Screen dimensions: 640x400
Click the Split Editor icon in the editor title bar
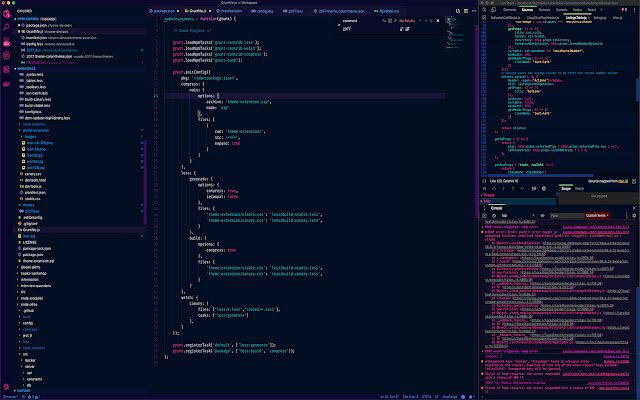(465, 11)
